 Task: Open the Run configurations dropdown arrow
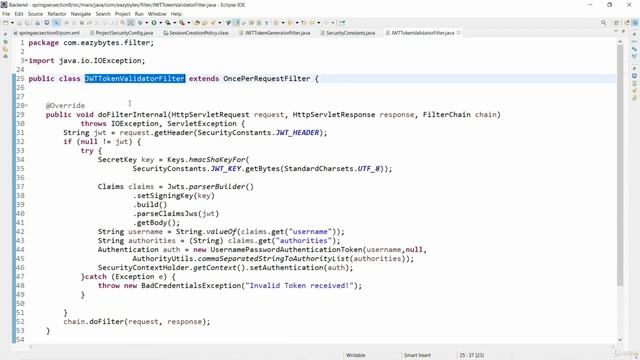pos(160,23)
